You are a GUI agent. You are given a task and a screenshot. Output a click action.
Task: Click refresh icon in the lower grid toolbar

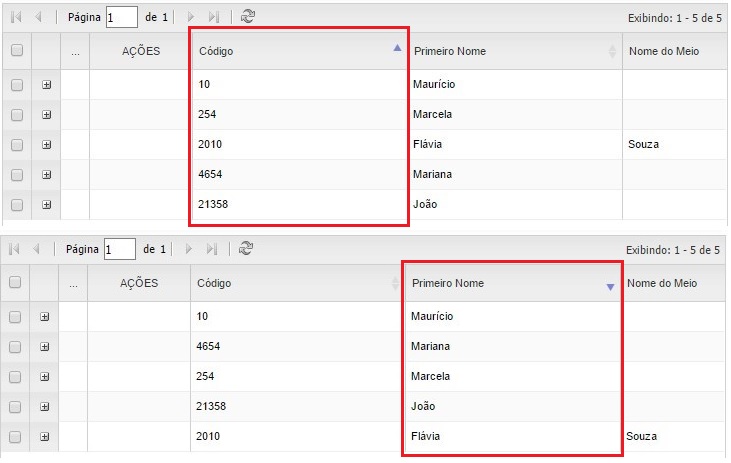246,248
